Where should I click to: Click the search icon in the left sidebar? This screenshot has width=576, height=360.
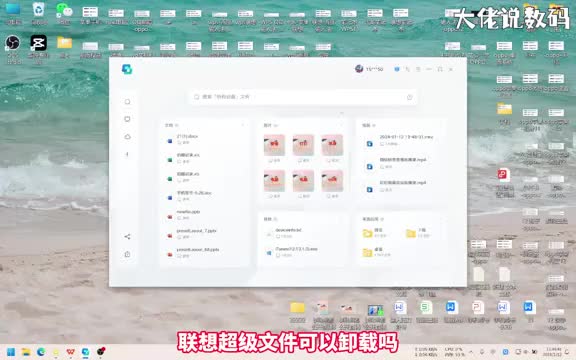pyautogui.click(x=127, y=101)
